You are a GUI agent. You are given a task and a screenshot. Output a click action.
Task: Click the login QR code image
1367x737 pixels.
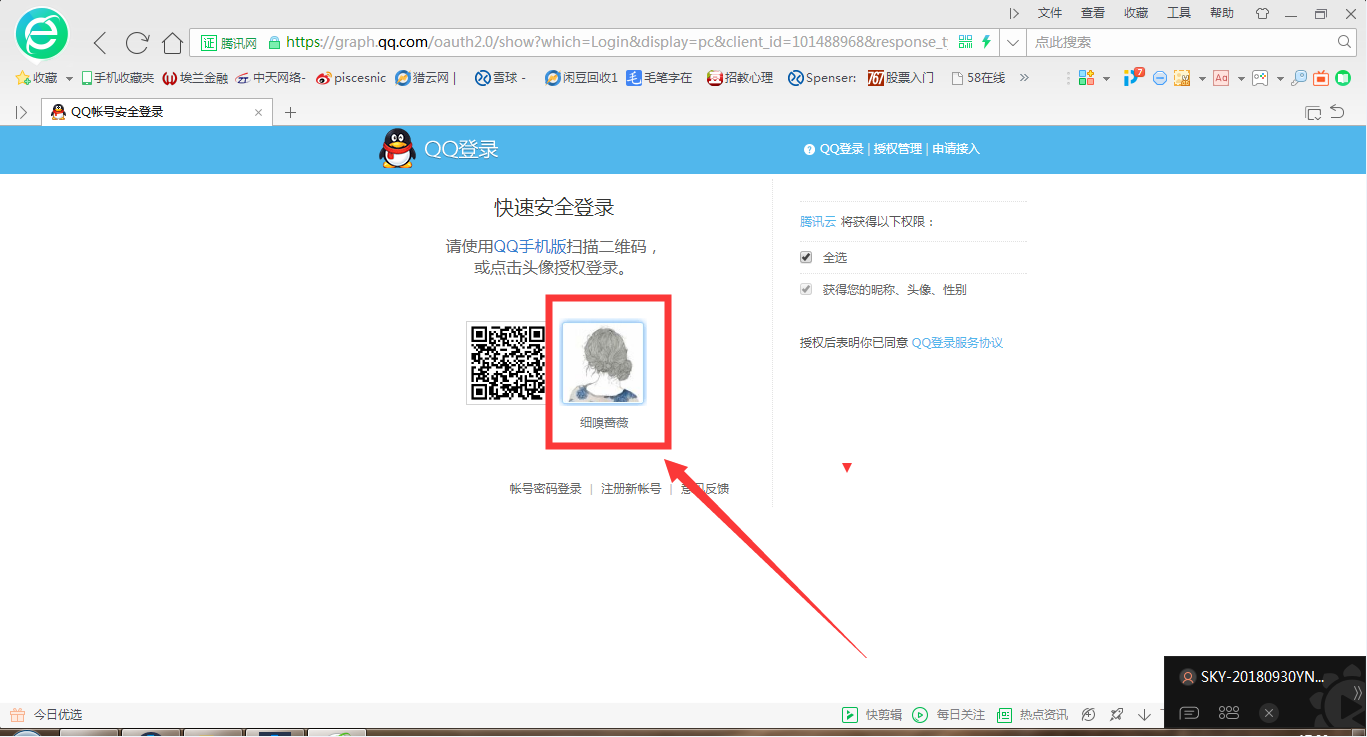click(x=508, y=363)
